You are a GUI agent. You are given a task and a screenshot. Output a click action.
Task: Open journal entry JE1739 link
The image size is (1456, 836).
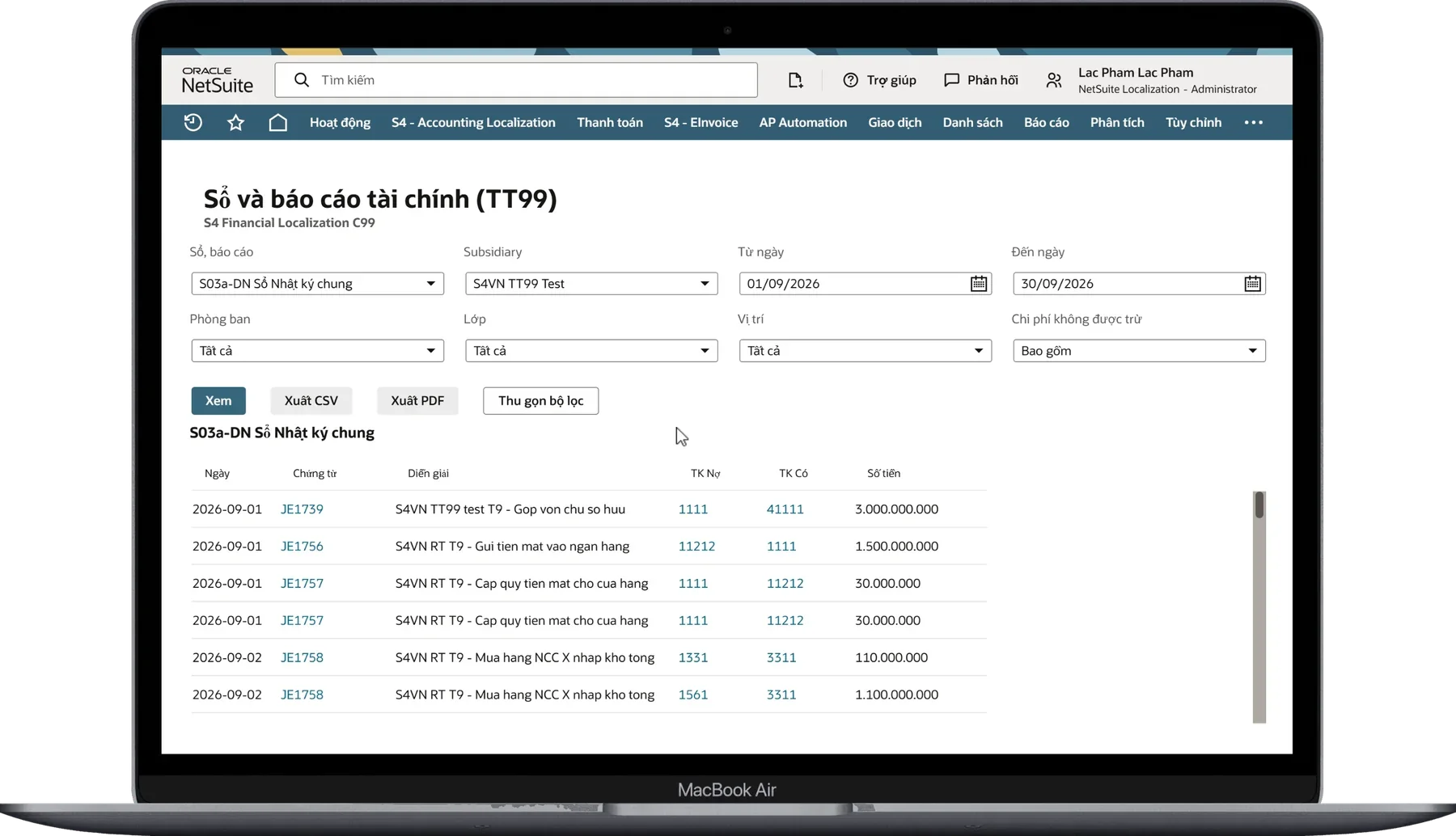[302, 509]
